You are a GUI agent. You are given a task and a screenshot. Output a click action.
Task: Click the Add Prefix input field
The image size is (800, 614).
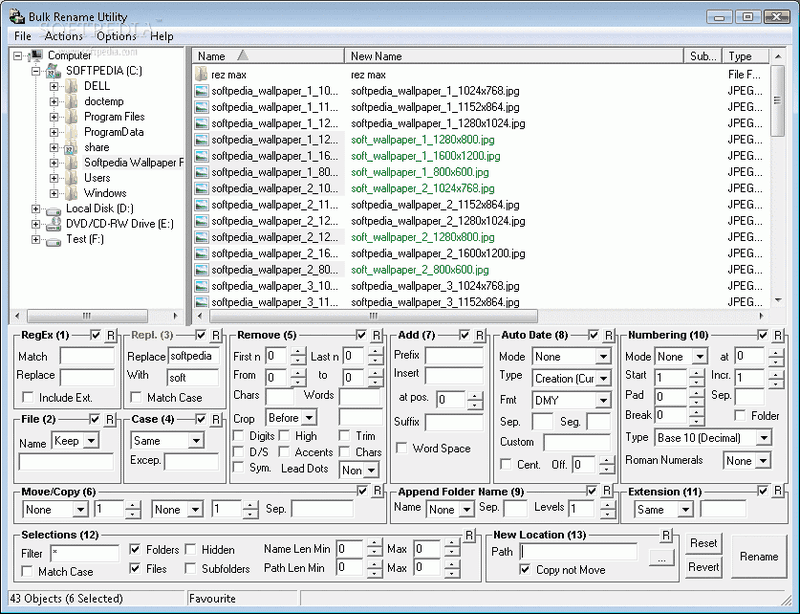[454, 355]
